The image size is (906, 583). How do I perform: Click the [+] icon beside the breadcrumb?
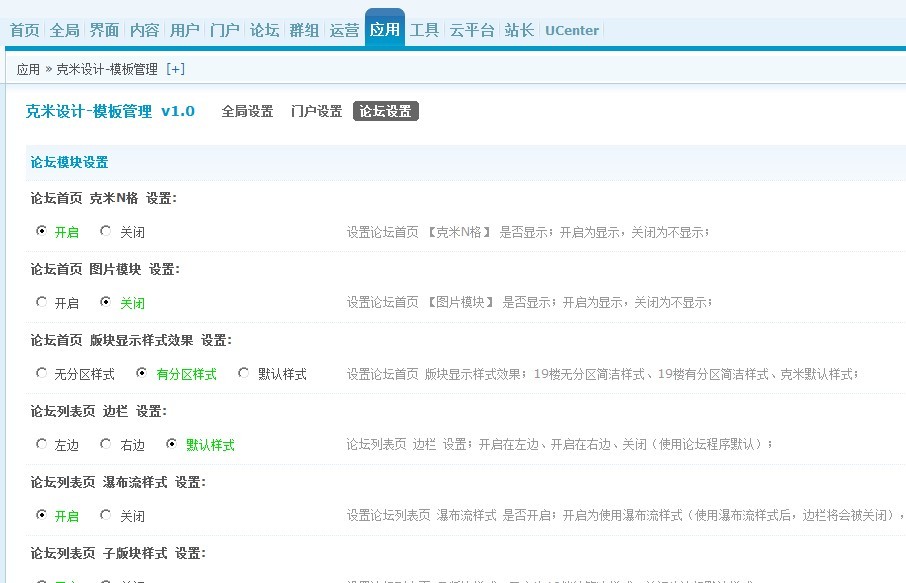pos(175,69)
